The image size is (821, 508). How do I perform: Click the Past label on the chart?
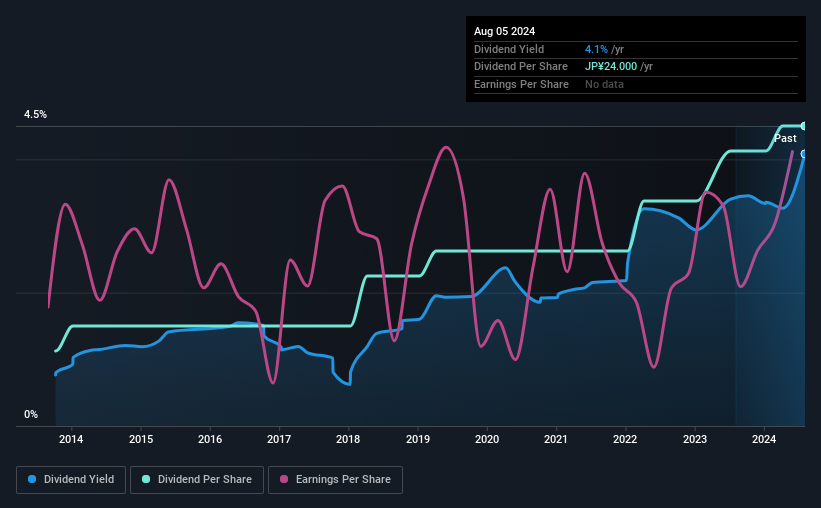pos(785,138)
